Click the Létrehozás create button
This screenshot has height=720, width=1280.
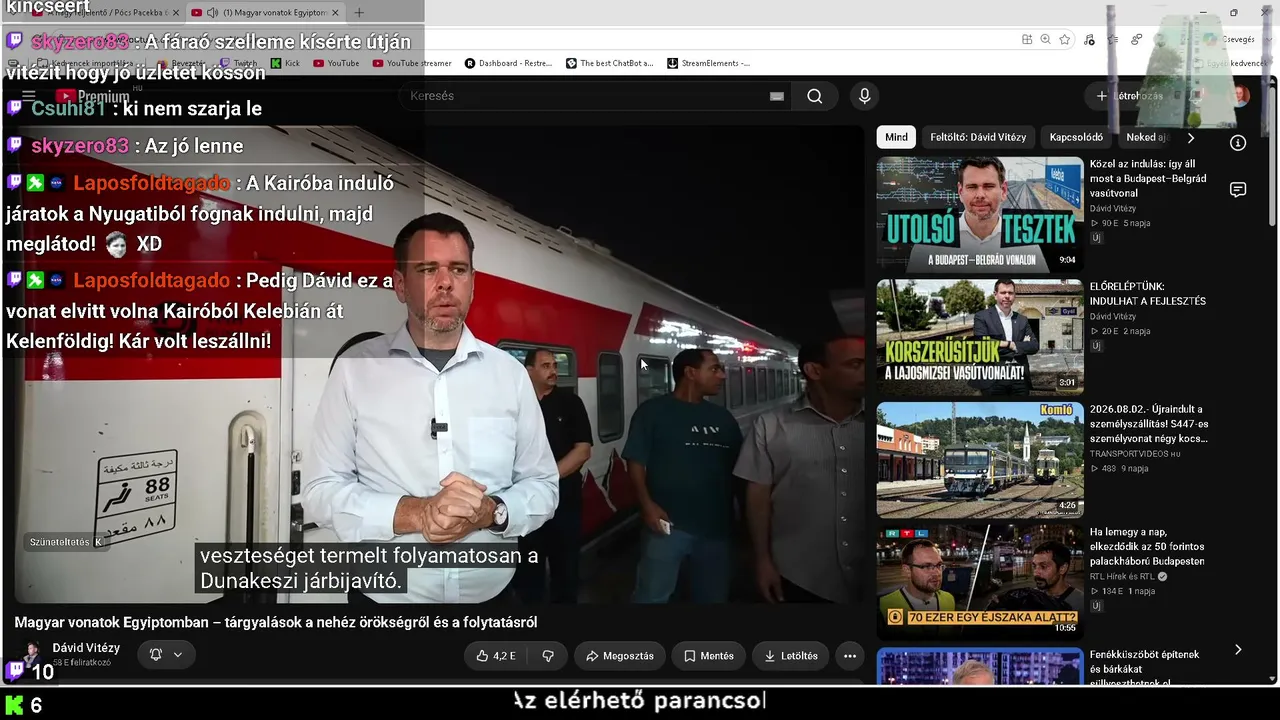click(x=1129, y=96)
